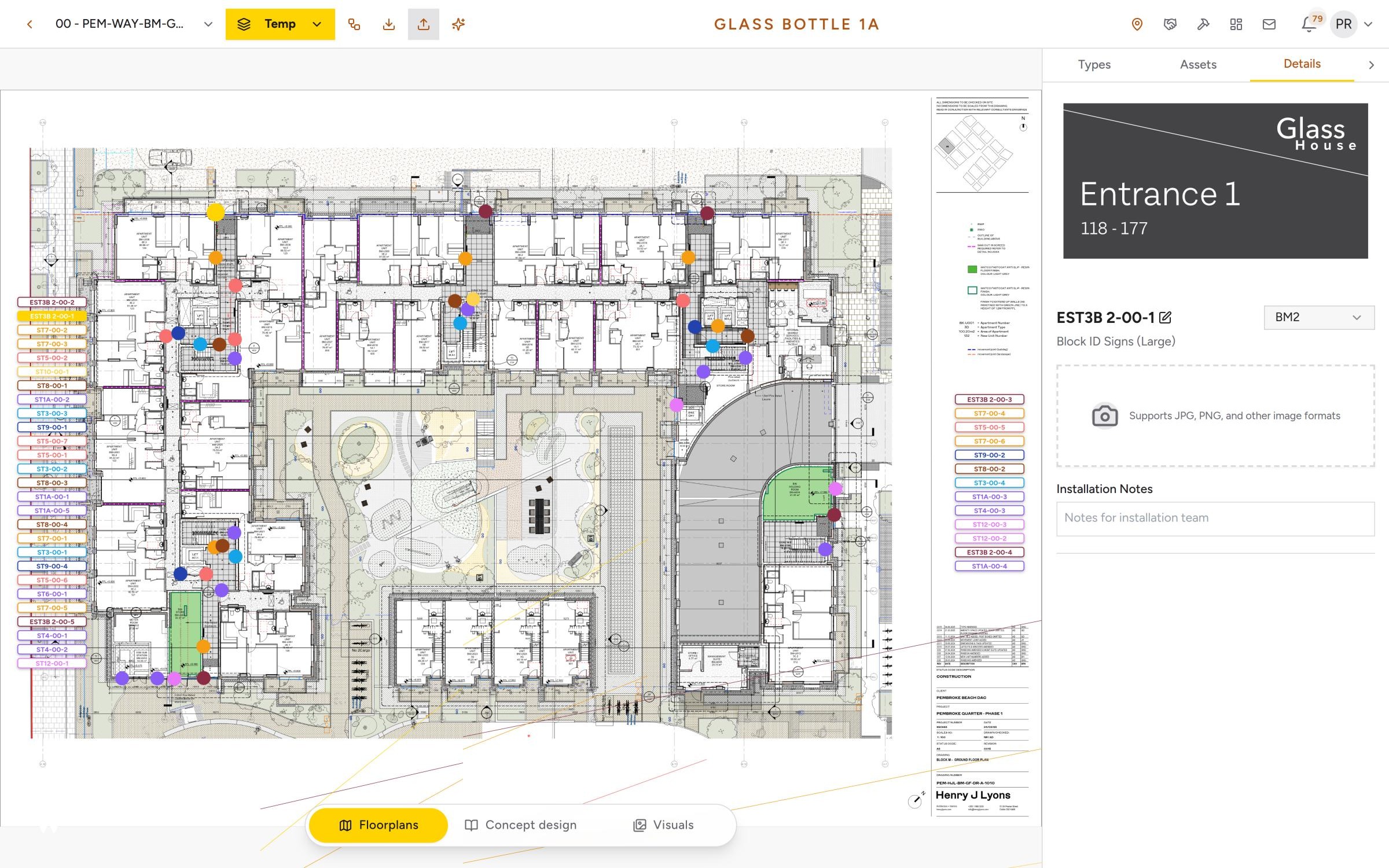
Task: Open the mail envelope icon
Action: click(x=1269, y=24)
